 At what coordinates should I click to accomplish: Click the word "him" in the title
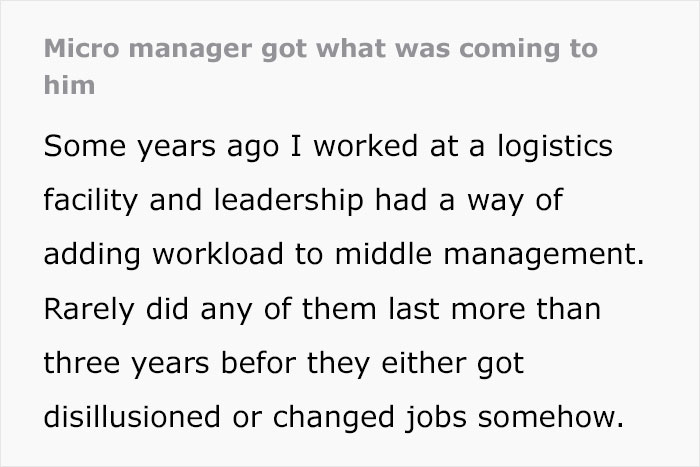pyautogui.click(x=69, y=85)
